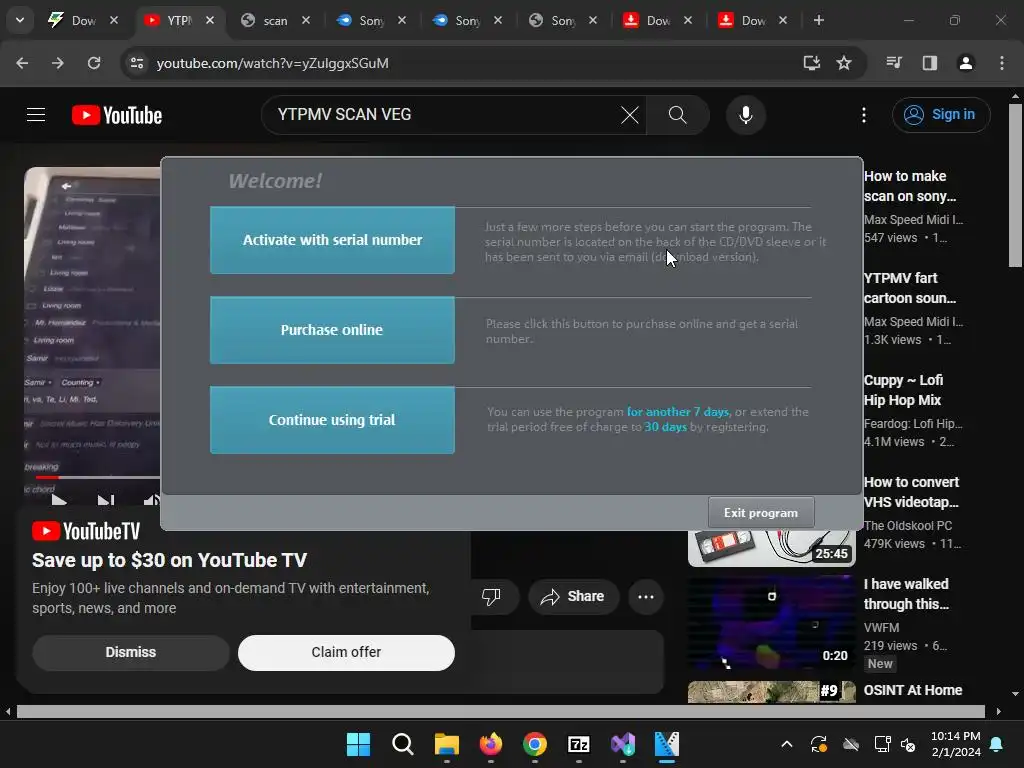This screenshot has width=1024, height=768.
Task: Open How to make scan on sony video
Action: click(x=909, y=186)
